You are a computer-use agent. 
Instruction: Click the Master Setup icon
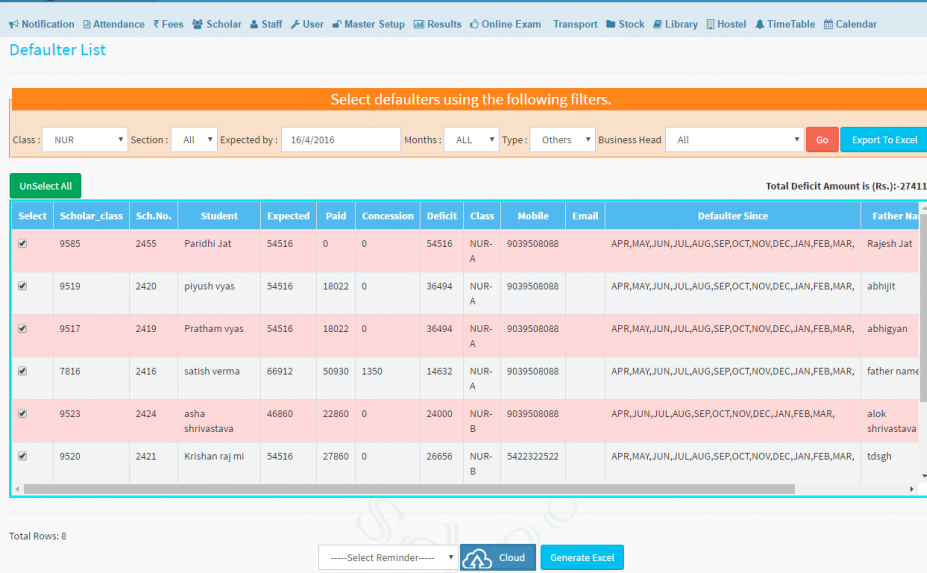point(337,24)
